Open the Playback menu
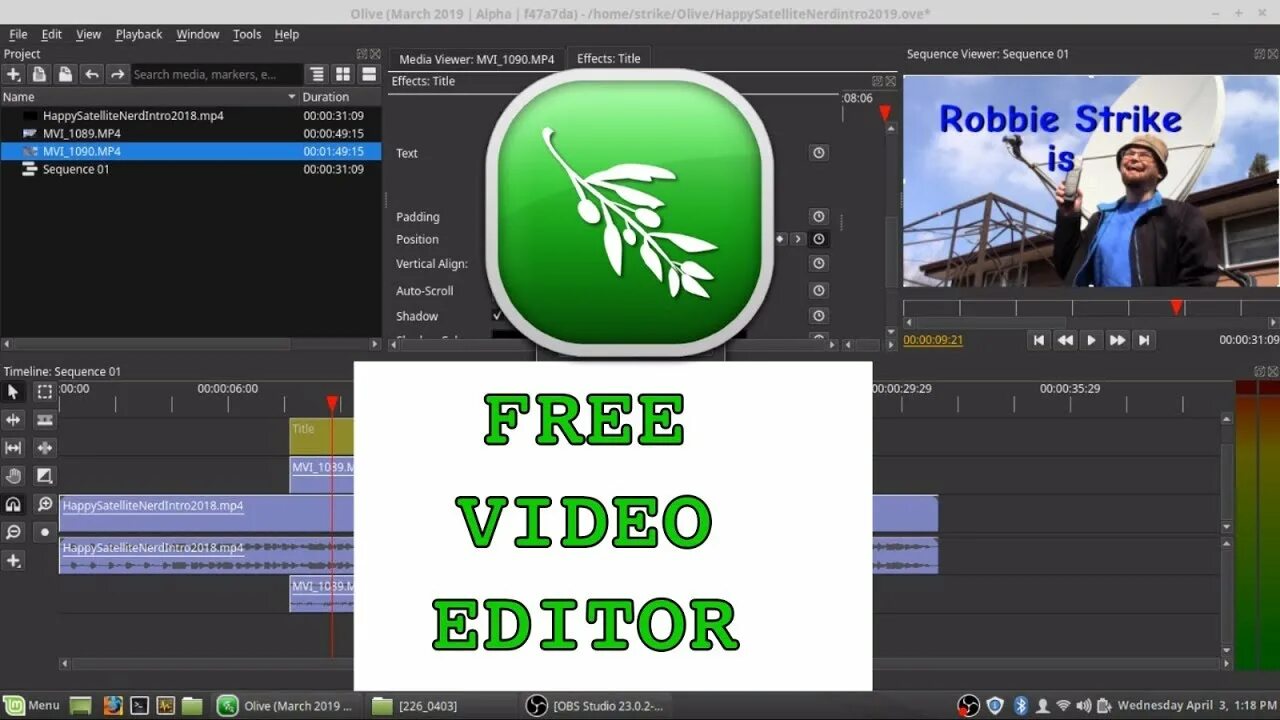The width and height of the screenshot is (1280, 720). [139, 34]
